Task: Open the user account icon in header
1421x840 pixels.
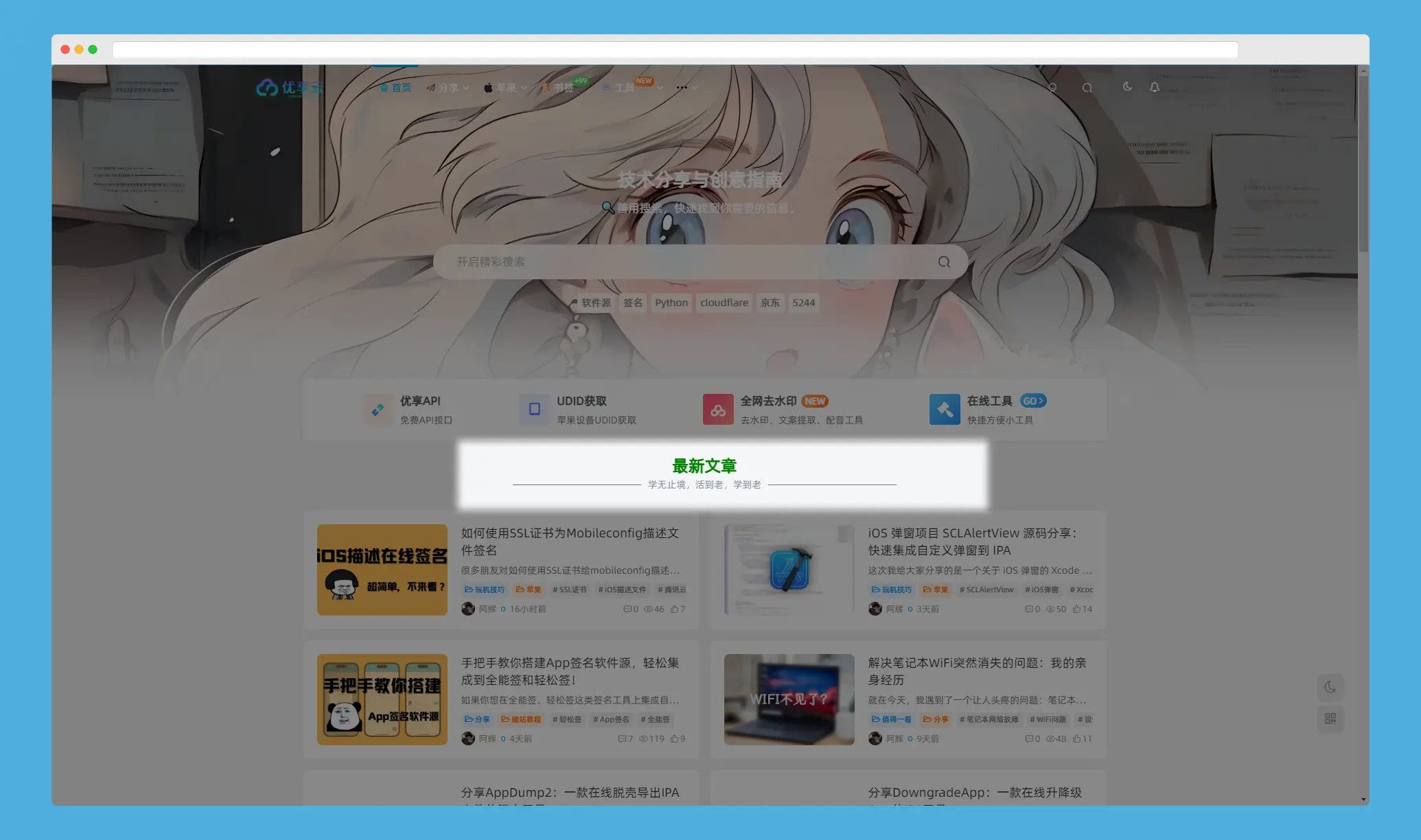Action: click(1052, 88)
